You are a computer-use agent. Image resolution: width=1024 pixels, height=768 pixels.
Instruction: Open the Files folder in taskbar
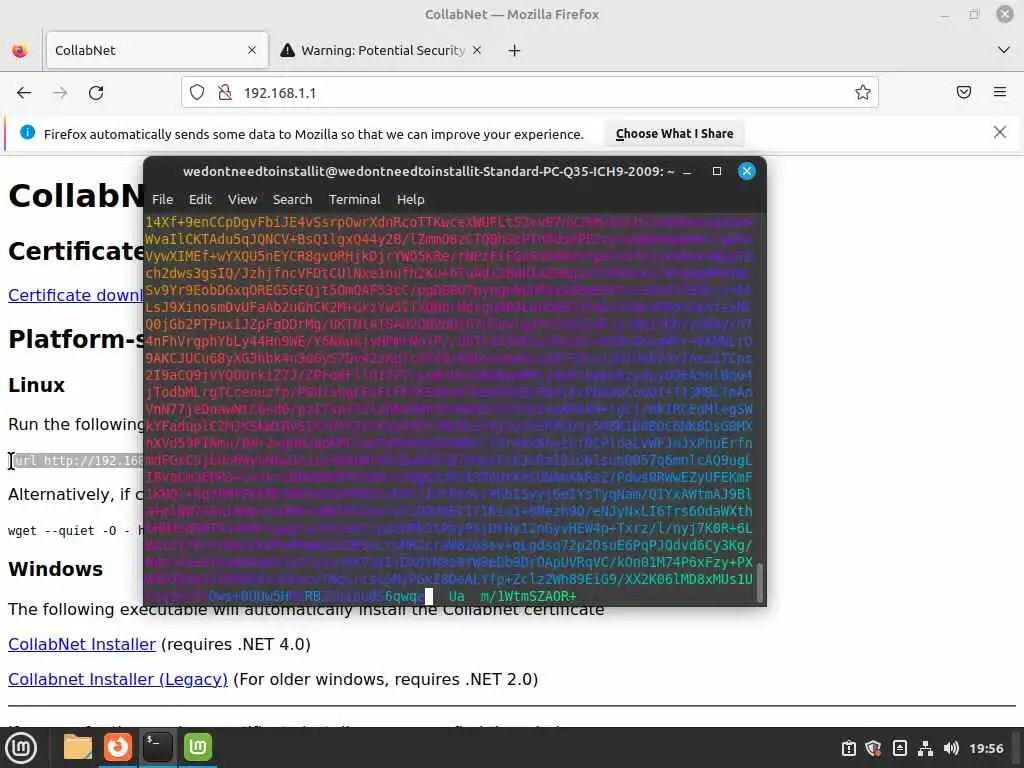coord(77,747)
